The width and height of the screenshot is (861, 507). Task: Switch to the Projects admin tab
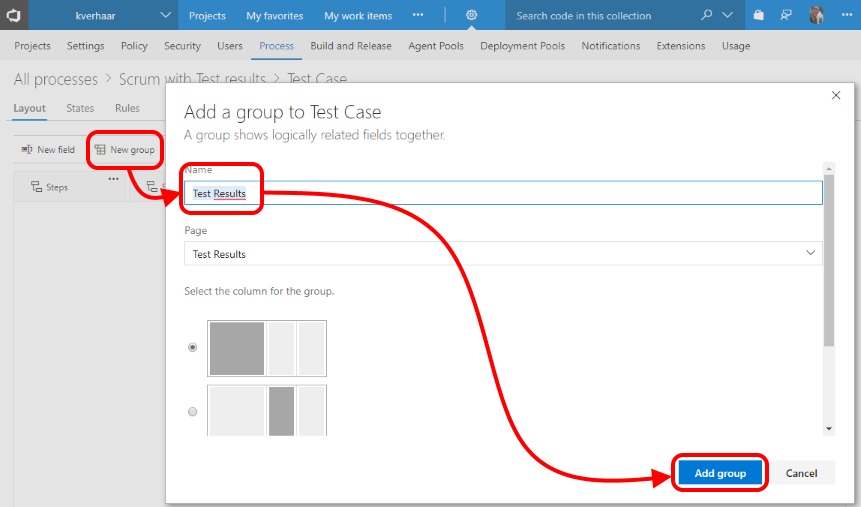32,46
